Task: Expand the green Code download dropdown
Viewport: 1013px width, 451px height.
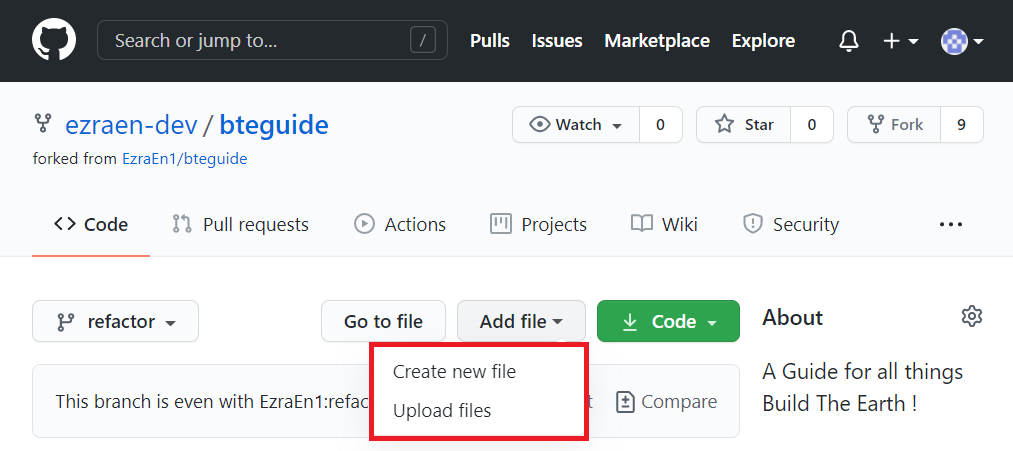Action: coord(668,321)
